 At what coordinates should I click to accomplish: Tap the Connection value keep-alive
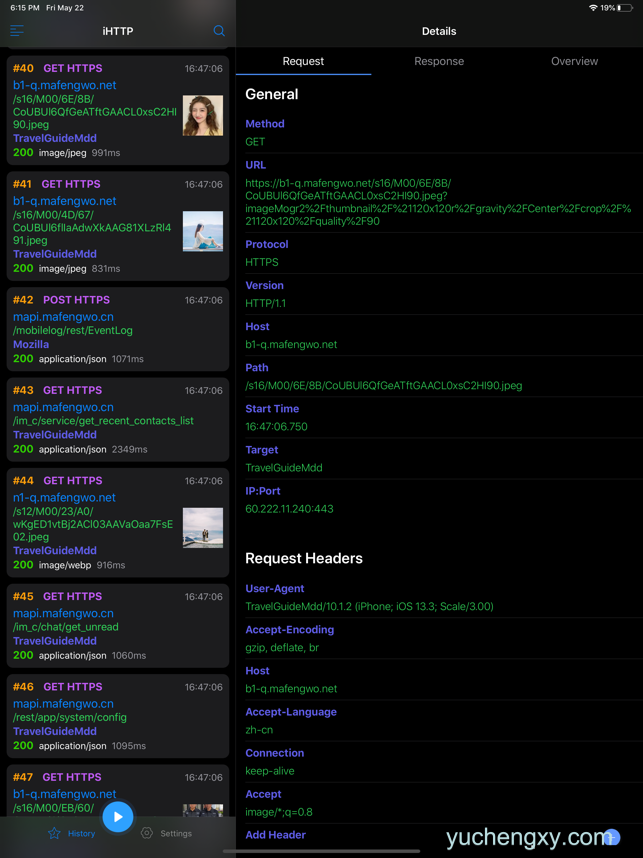270,771
